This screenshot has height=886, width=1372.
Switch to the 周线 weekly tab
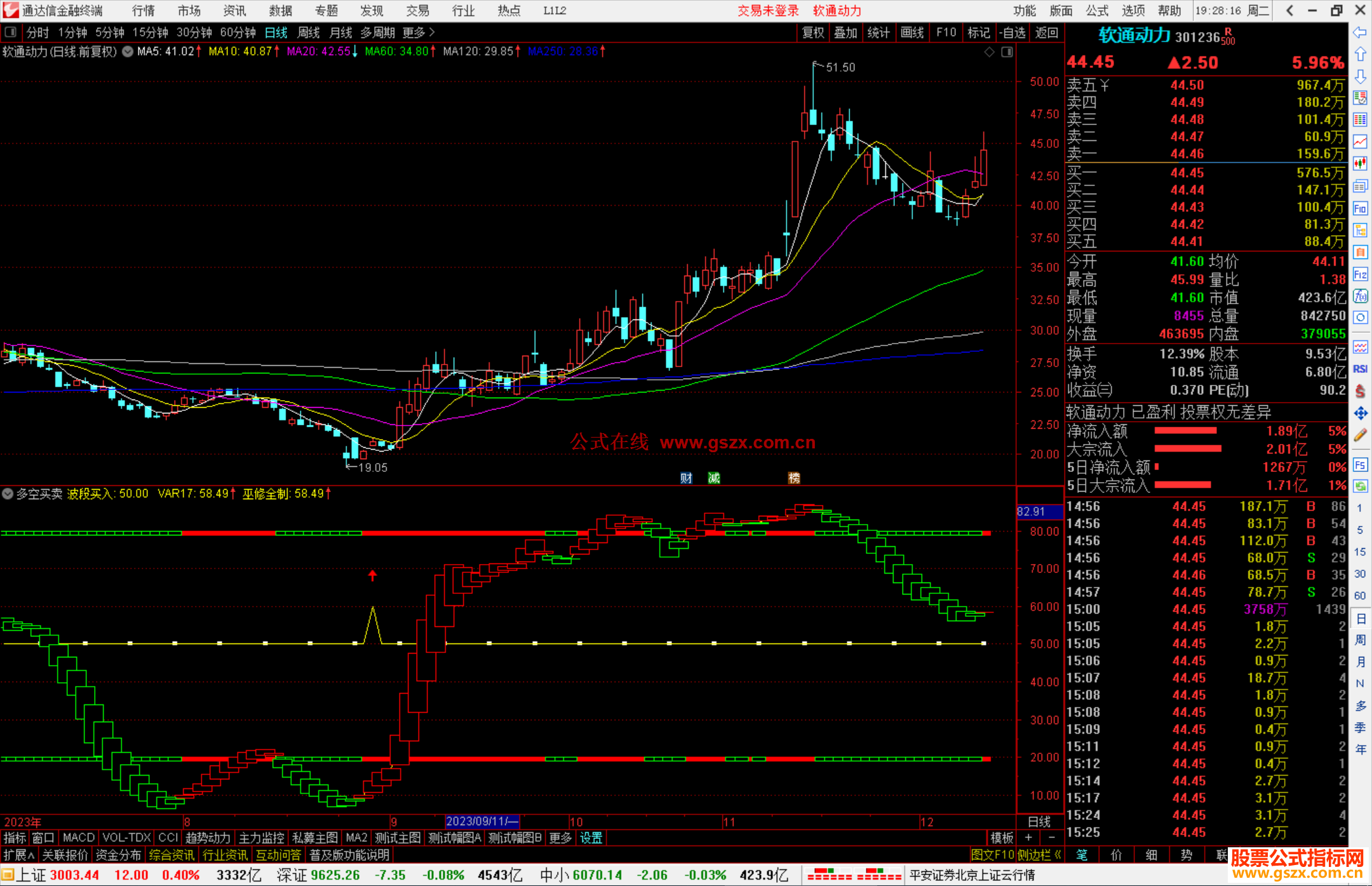click(309, 32)
